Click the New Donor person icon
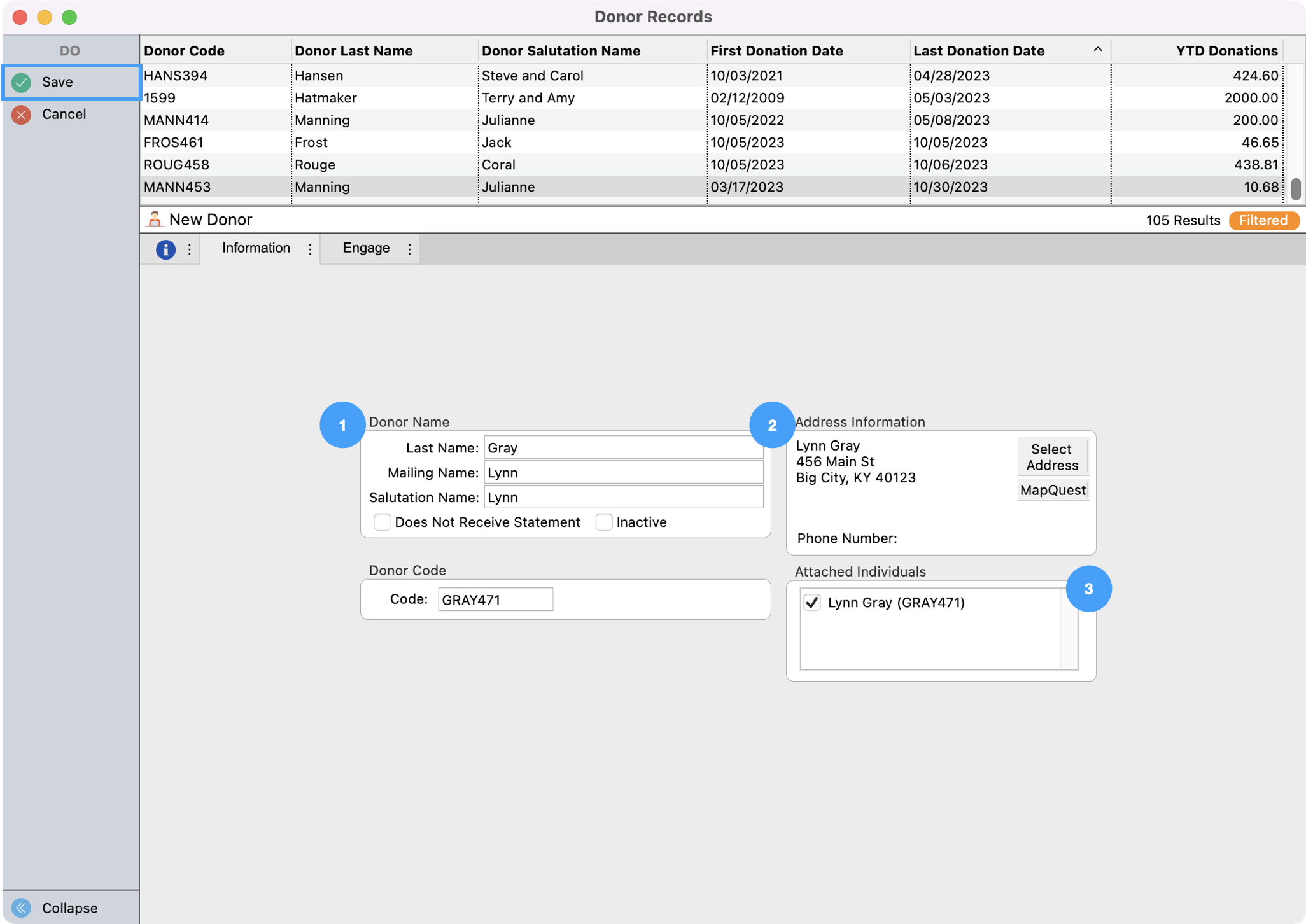The width and height of the screenshot is (1306, 924). pos(154,220)
